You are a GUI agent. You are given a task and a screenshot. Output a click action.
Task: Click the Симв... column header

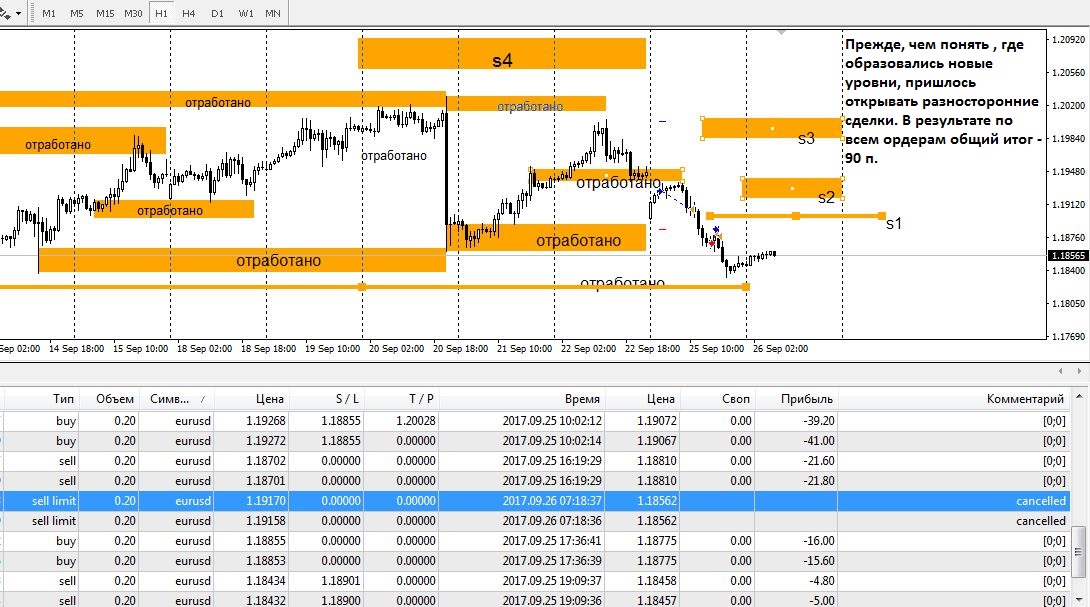177,398
